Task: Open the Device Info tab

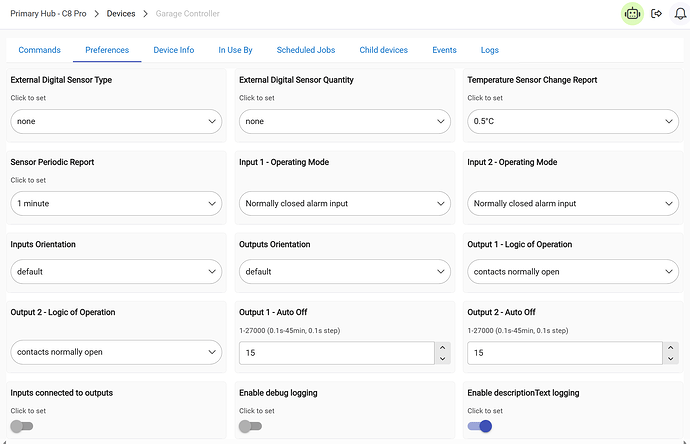Action: pyautogui.click(x=173, y=50)
